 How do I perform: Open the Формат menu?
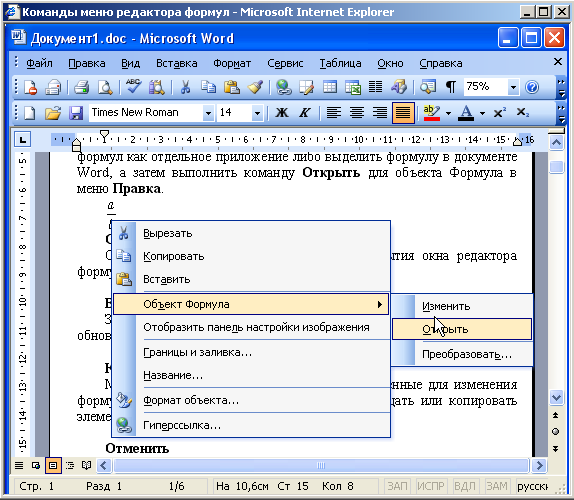[x=232, y=63]
